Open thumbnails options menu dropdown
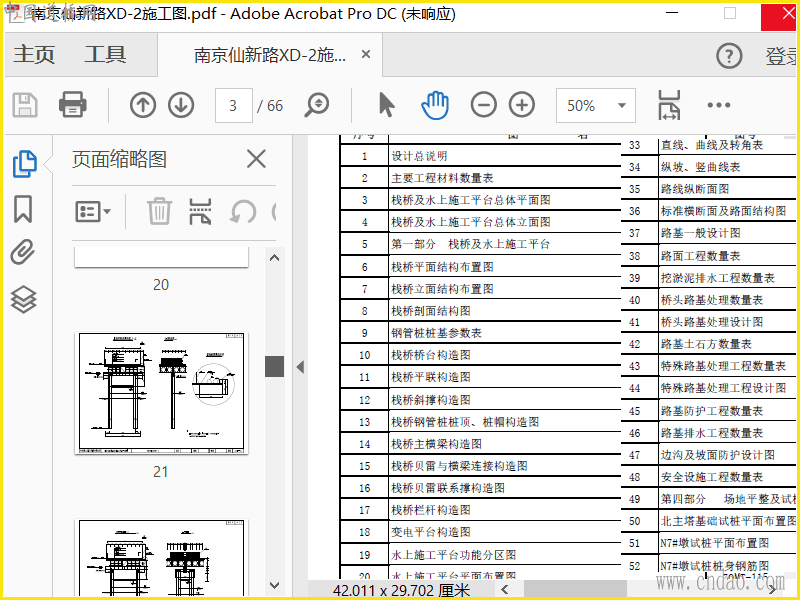 pos(93,211)
